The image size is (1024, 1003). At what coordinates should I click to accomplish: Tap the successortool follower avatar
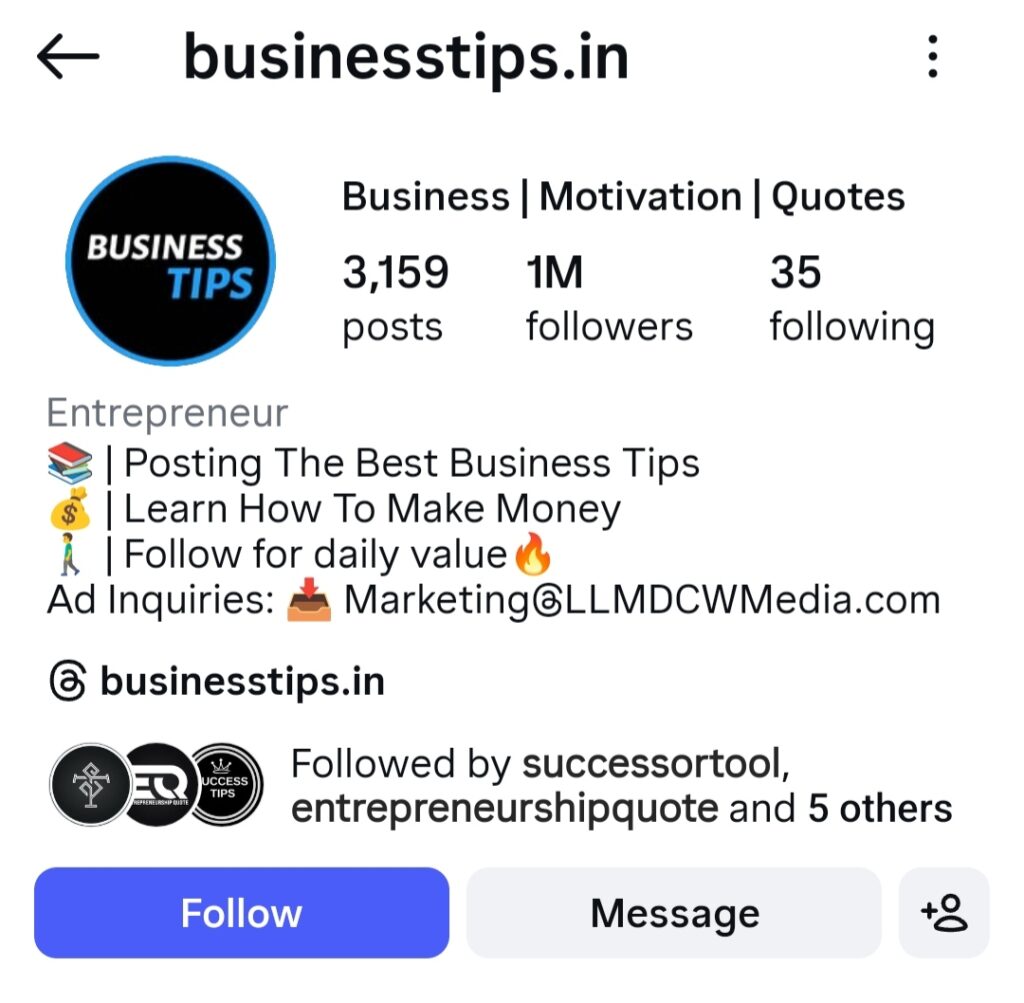pos(91,785)
